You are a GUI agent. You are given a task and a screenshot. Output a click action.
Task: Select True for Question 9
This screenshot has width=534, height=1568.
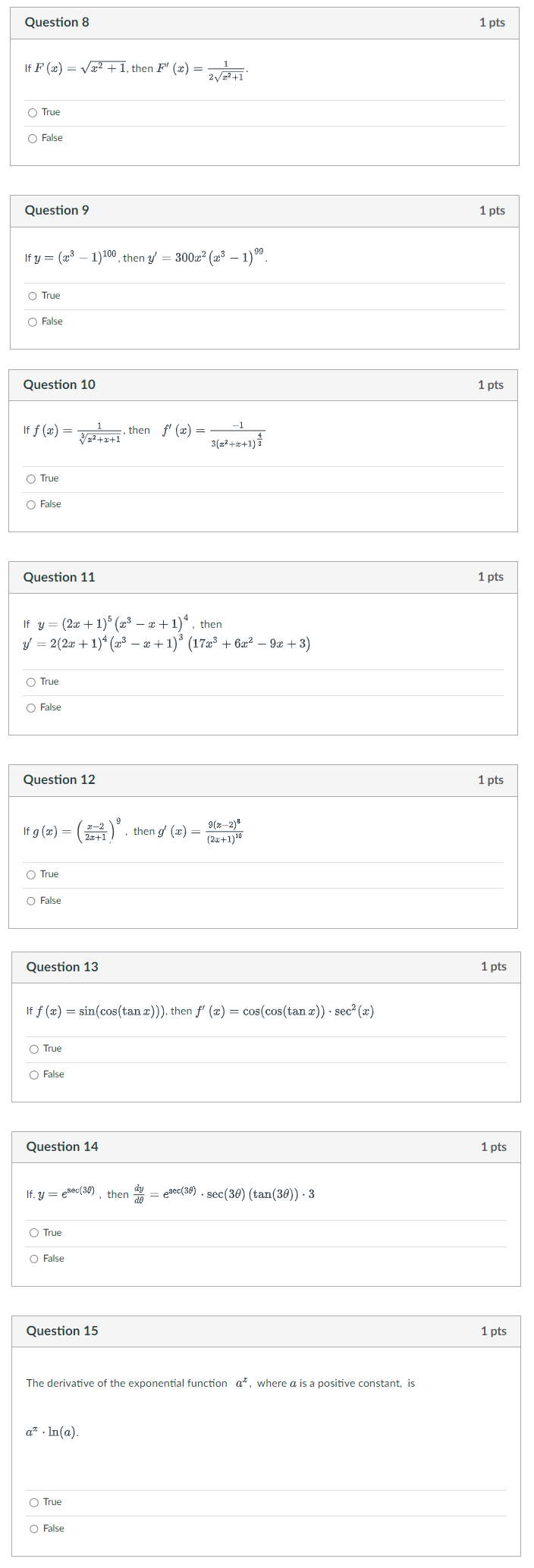33,295
